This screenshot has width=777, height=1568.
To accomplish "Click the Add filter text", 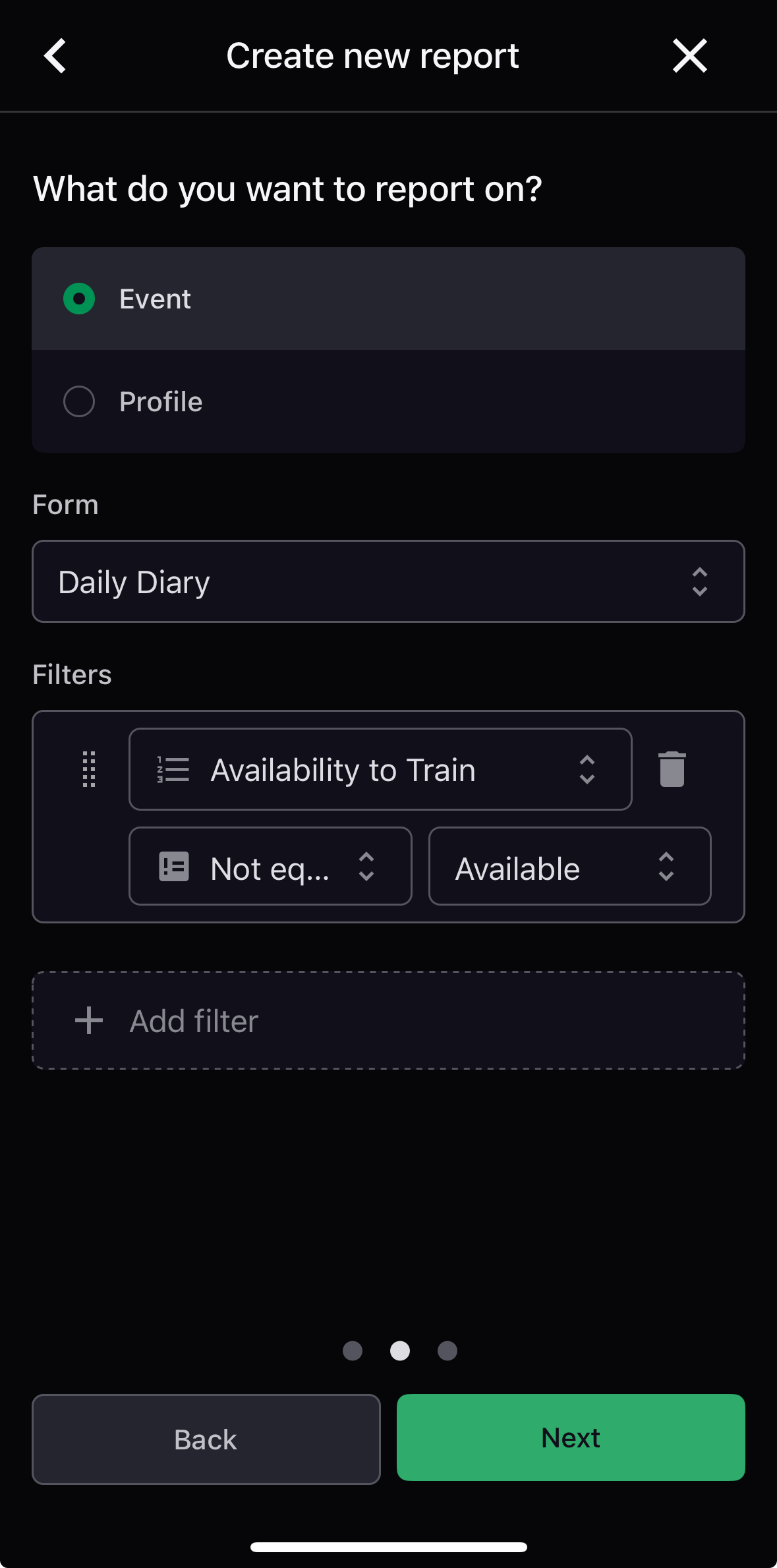I will 194,1021.
